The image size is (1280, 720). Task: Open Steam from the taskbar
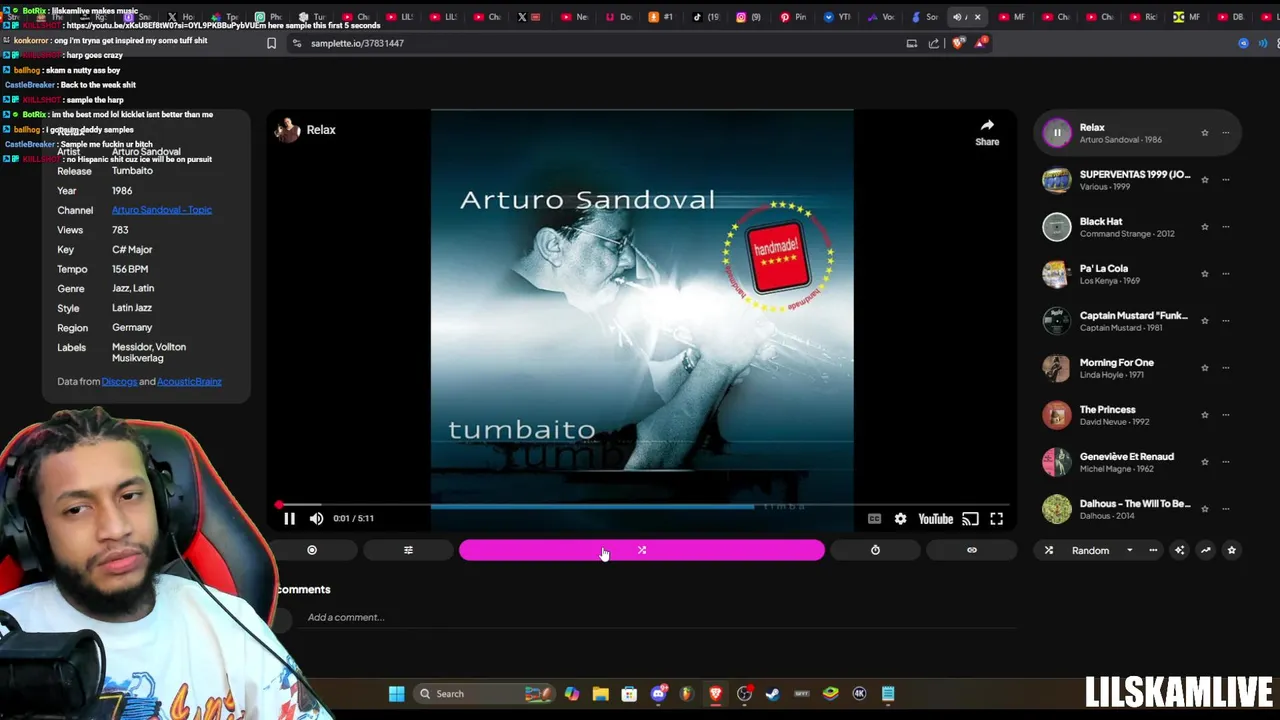point(773,694)
